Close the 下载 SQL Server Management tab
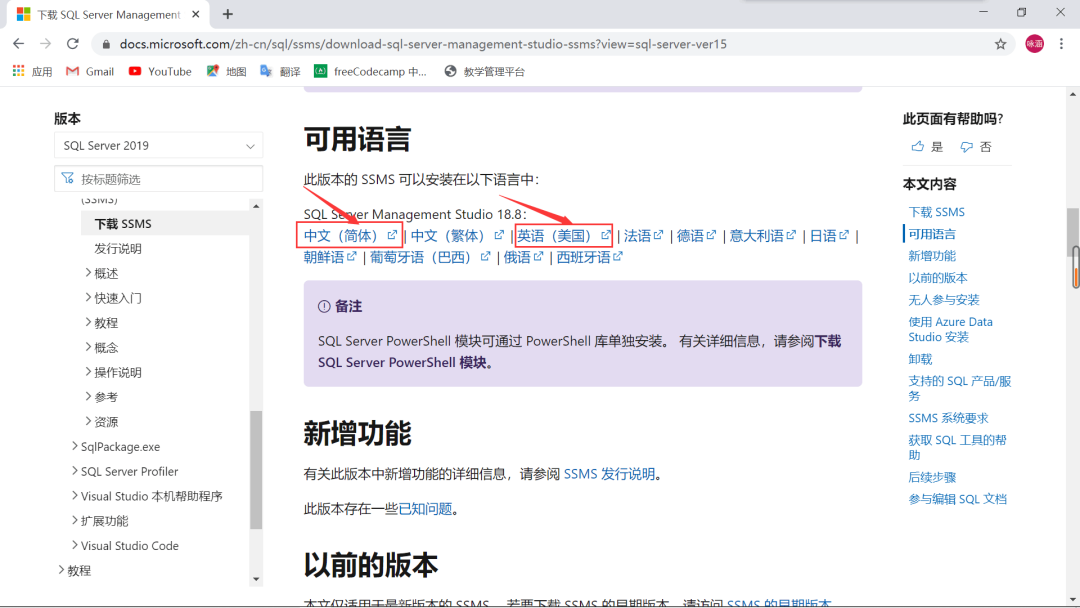Viewport: 1080px width, 608px height. [x=196, y=14]
